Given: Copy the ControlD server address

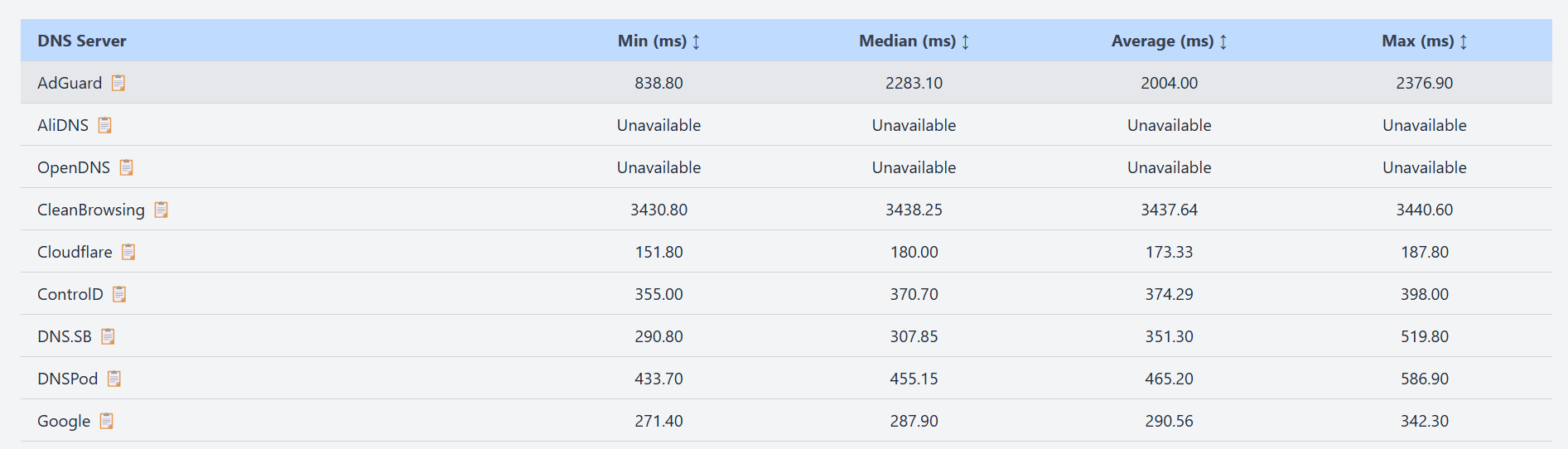Looking at the screenshot, I should point(119,294).
